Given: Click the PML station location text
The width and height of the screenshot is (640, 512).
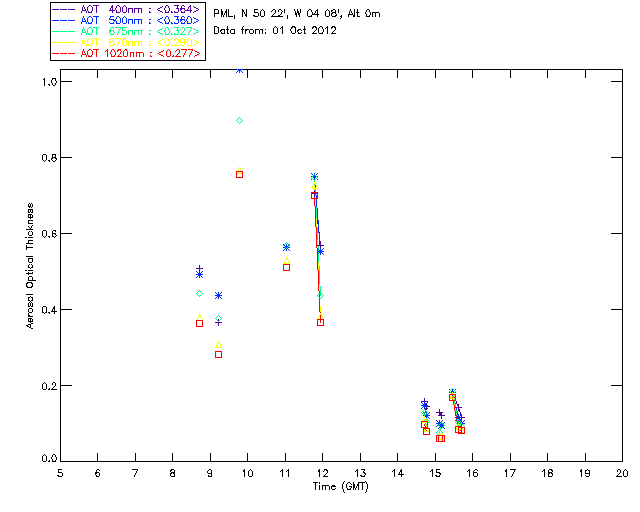Looking at the screenshot, I should 297,14.
